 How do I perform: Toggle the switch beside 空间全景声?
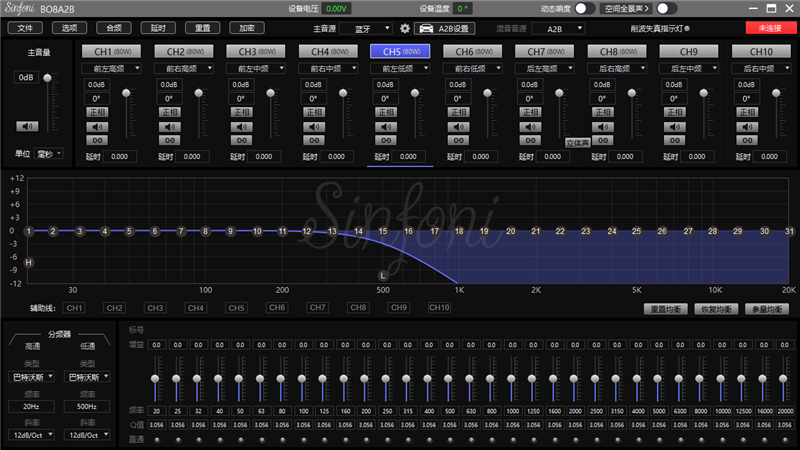pos(667,8)
